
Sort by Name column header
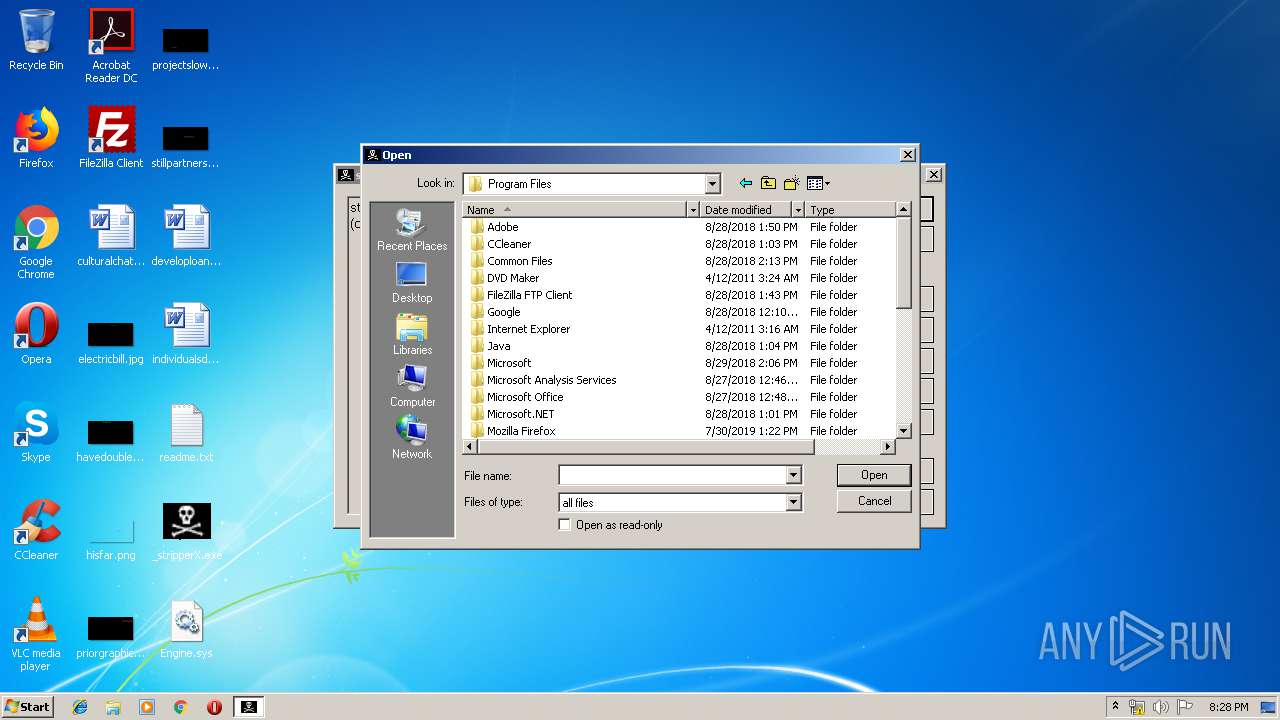click(575, 210)
